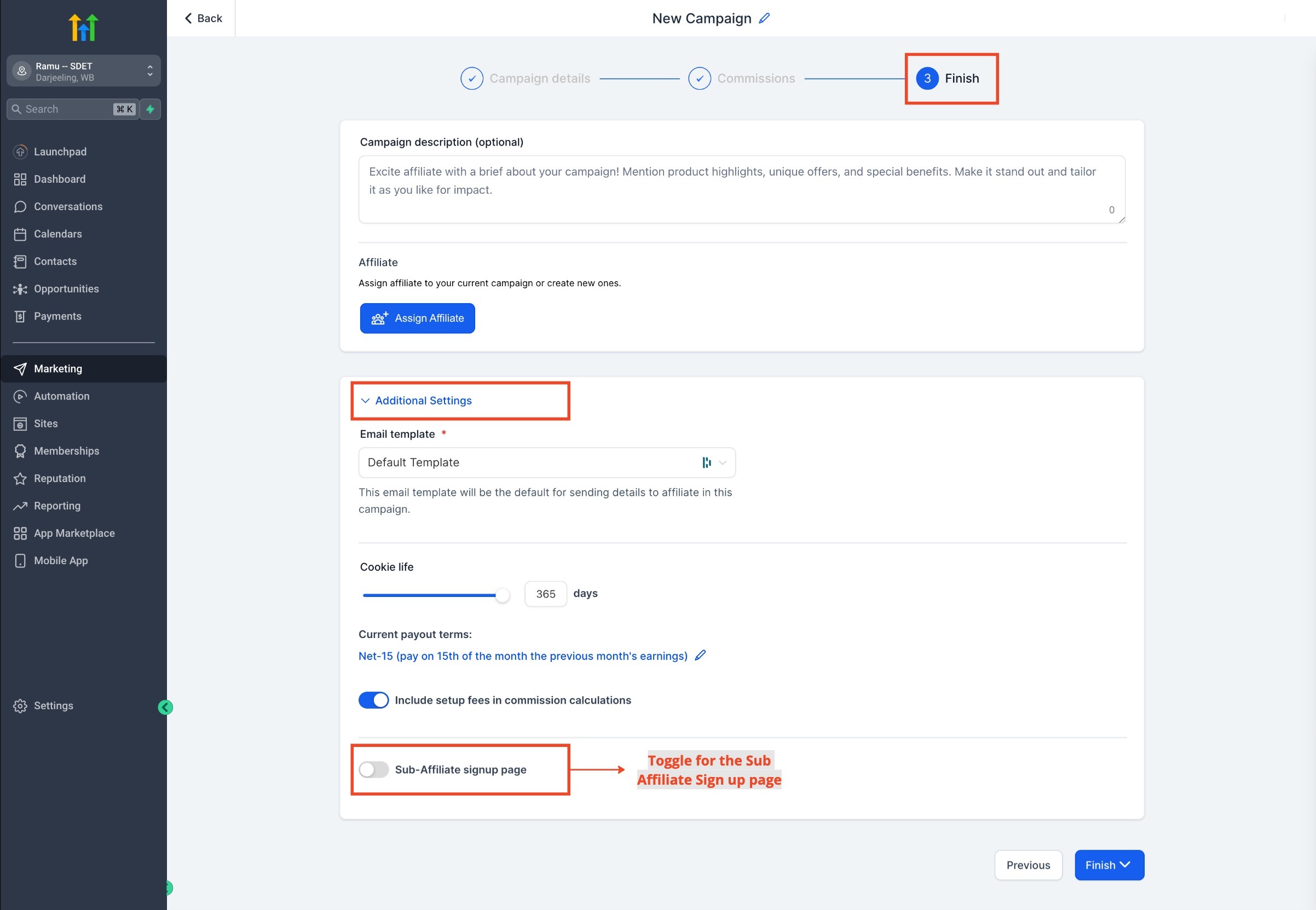This screenshot has height=910, width=1316.
Task: Click the Assign Affiliate button
Action: coord(417,318)
